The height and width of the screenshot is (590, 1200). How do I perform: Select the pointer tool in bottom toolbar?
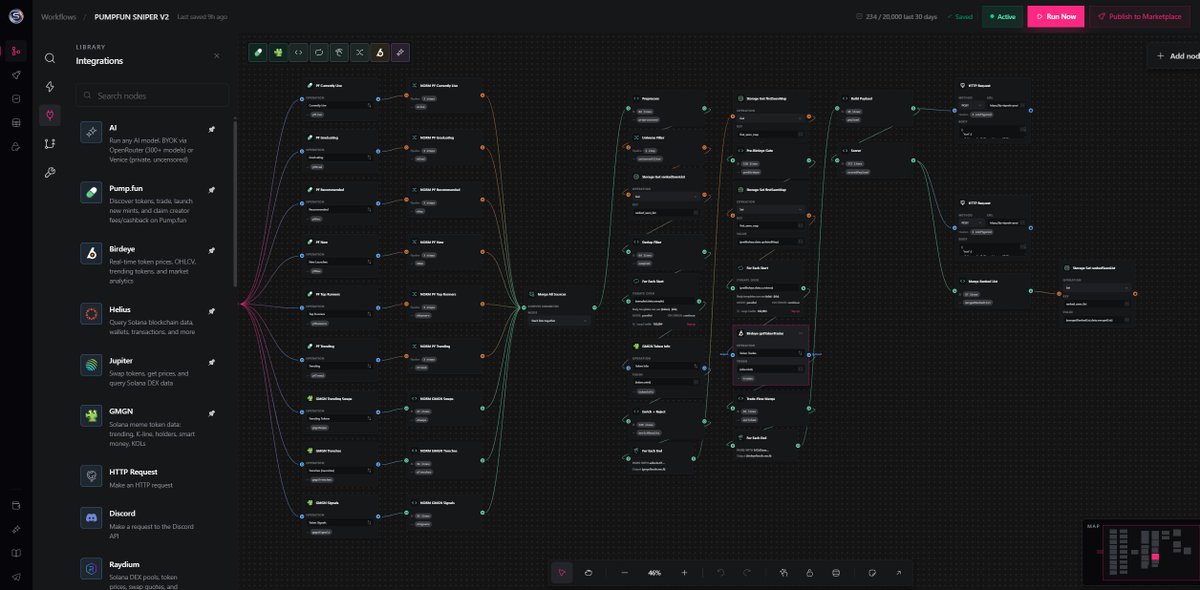tap(562, 572)
